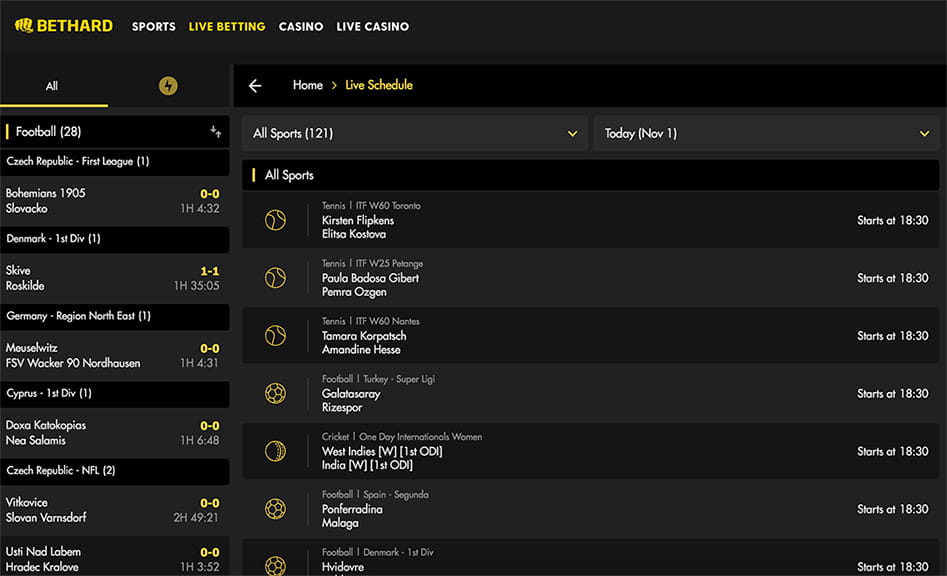Click 1H 35:05 match timer for Skive
Viewport: 947px width, 576px height.
197,286
